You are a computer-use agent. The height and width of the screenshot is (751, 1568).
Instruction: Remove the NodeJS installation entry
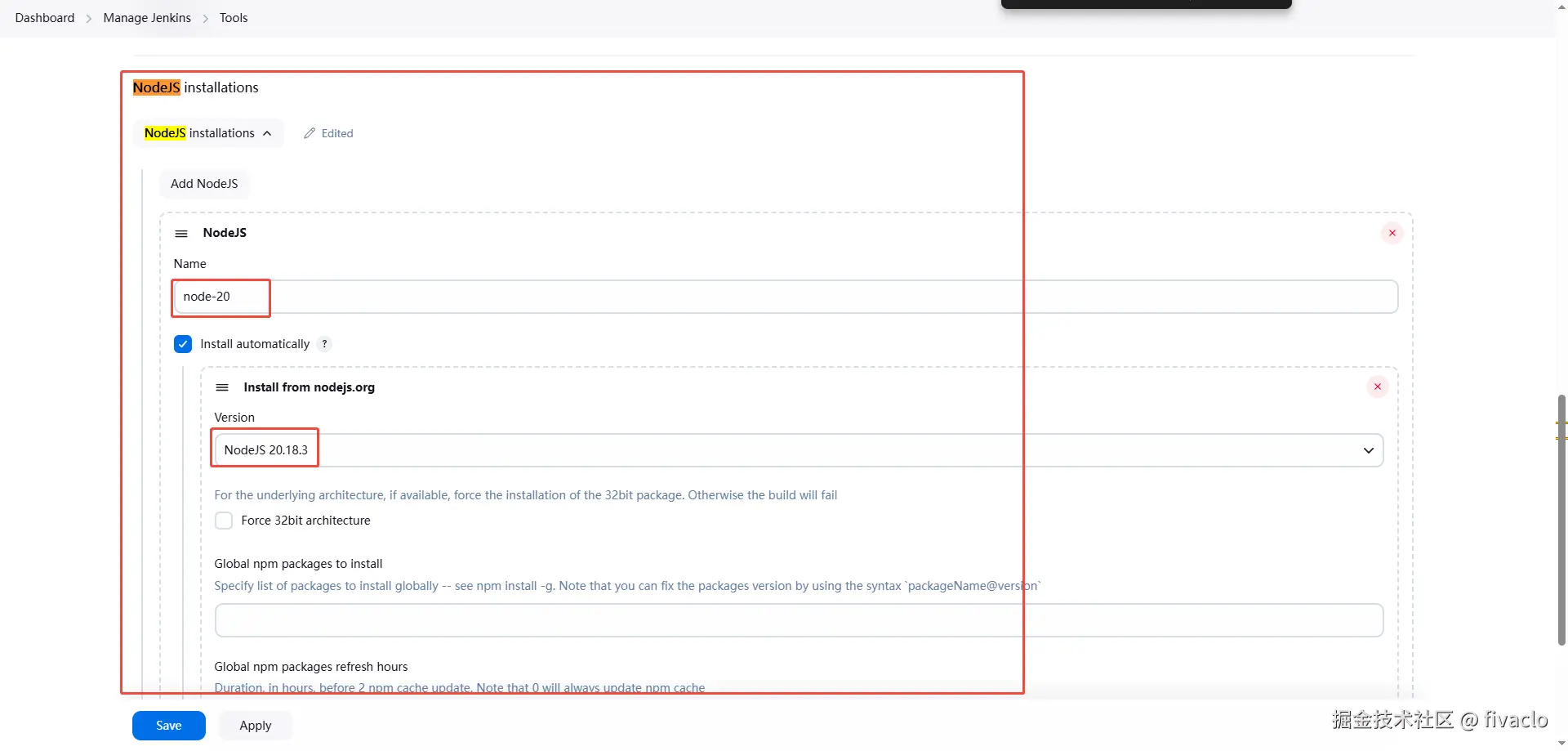click(x=1392, y=233)
